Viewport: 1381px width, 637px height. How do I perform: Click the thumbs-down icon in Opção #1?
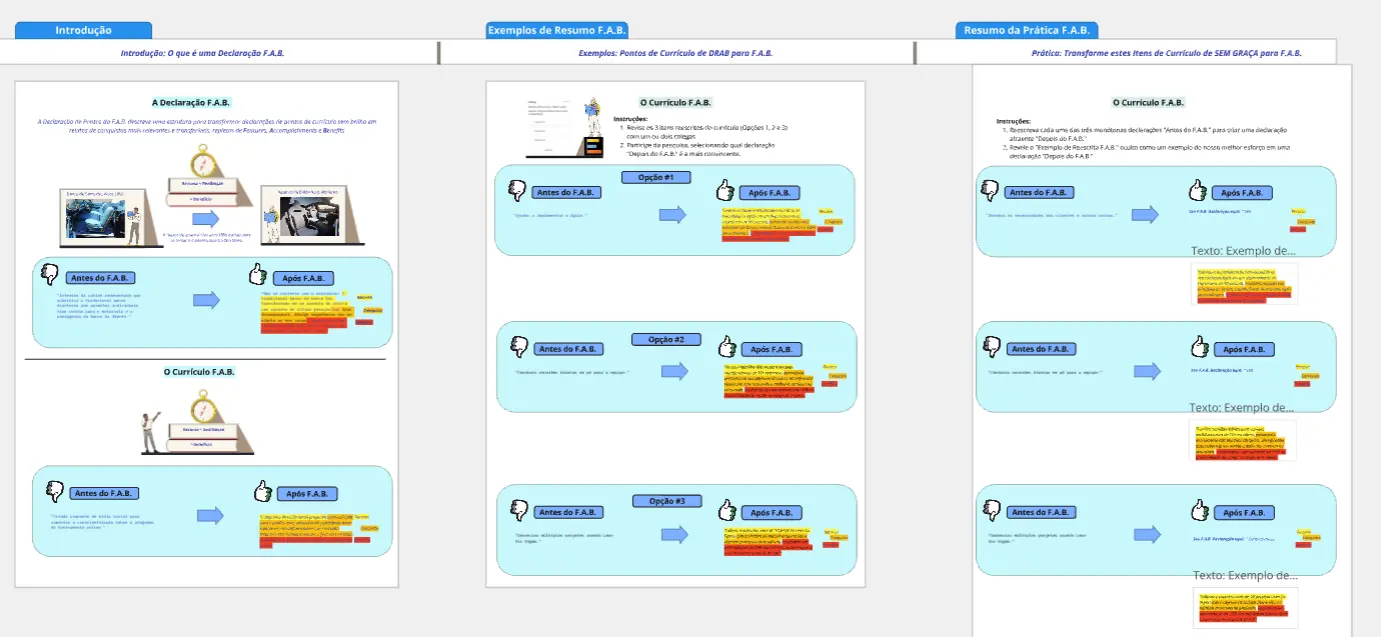click(517, 190)
